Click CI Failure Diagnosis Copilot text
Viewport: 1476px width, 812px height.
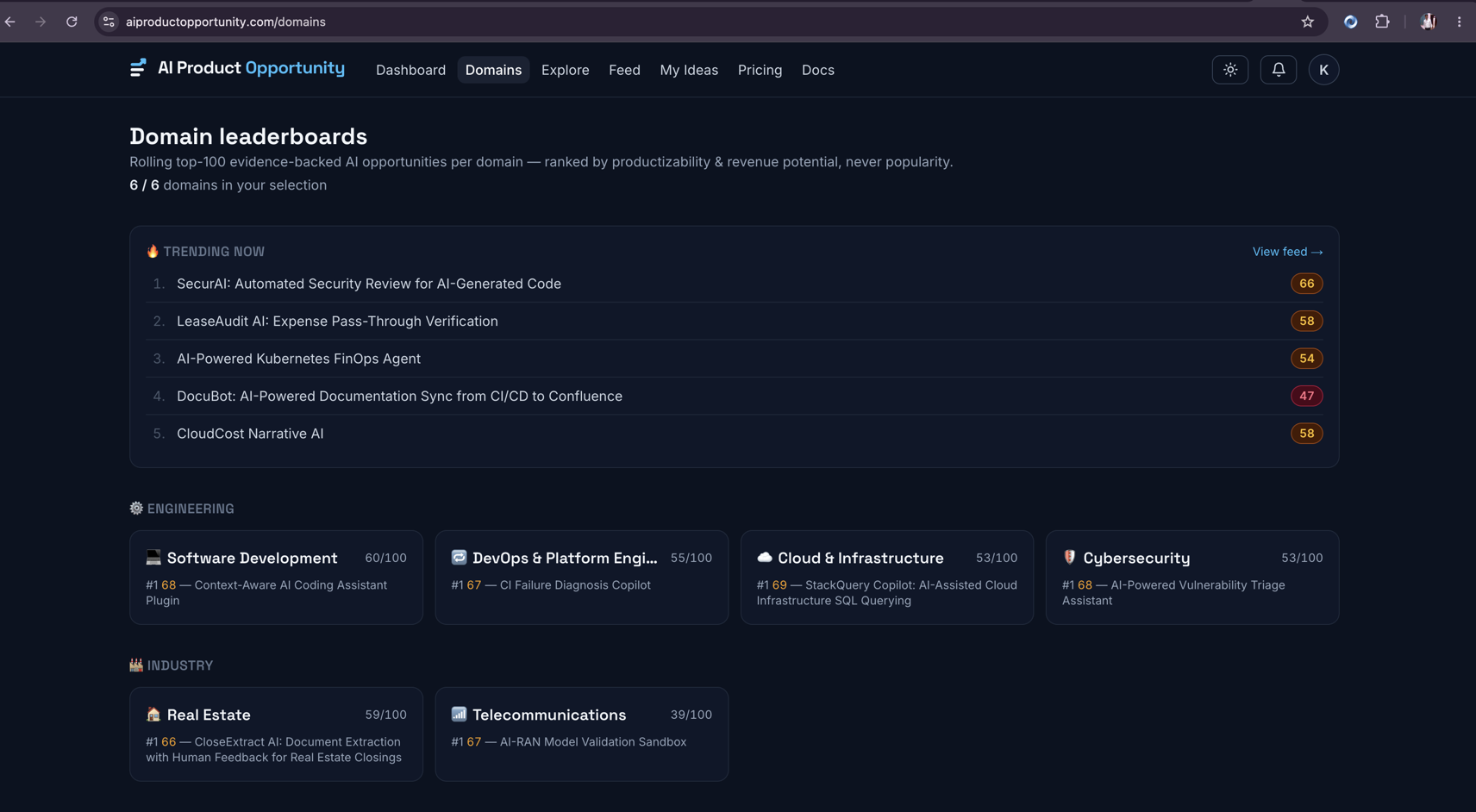click(575, 584)
